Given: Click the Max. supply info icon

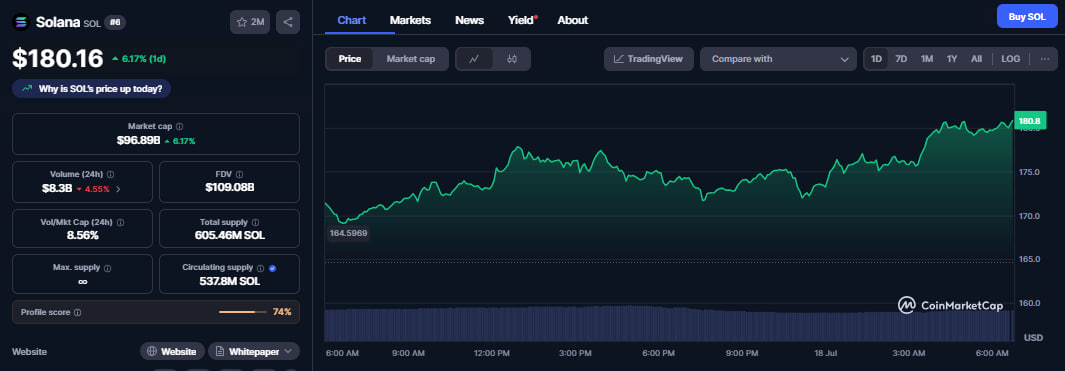Looking at the screenshot, I should click(x=107, y=268).
